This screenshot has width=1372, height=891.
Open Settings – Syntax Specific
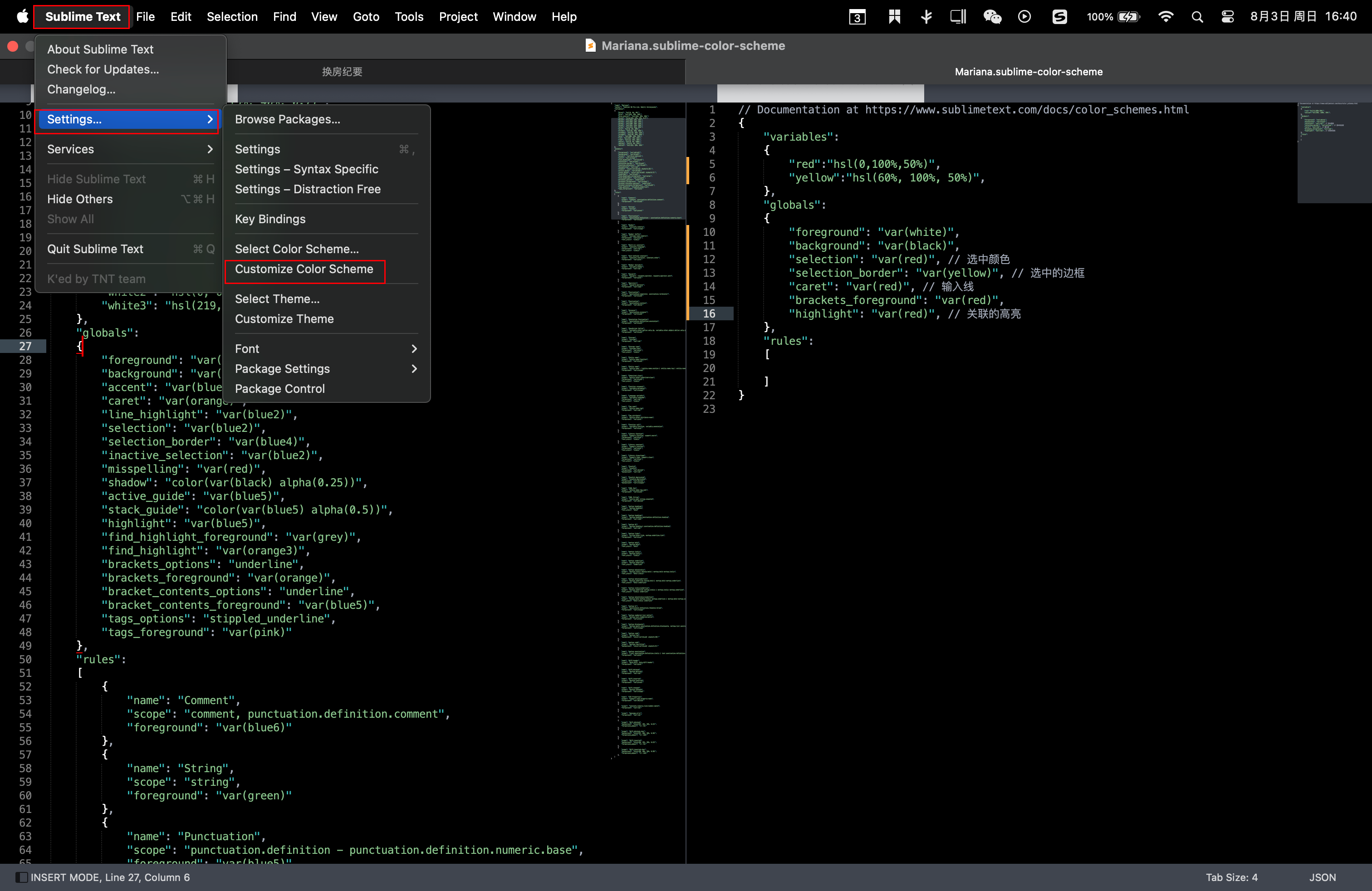pos(326,169)
